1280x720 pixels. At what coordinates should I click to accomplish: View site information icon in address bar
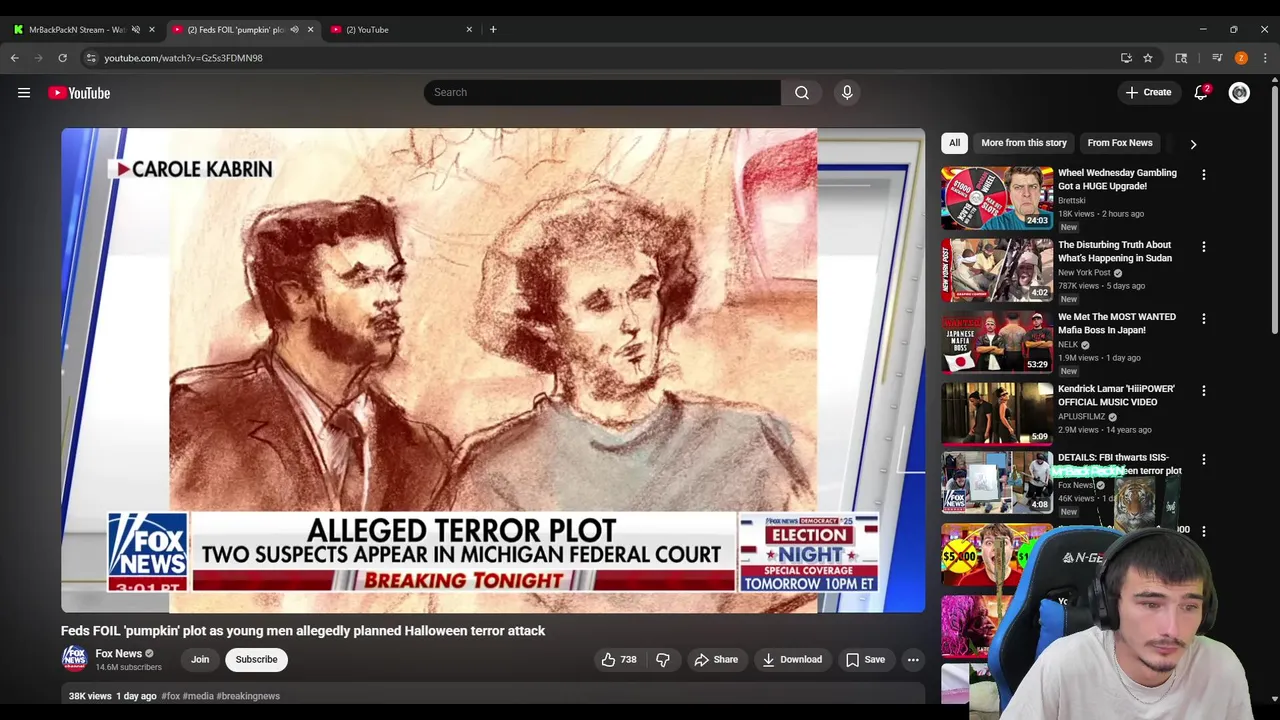click(x=91, y=58)
